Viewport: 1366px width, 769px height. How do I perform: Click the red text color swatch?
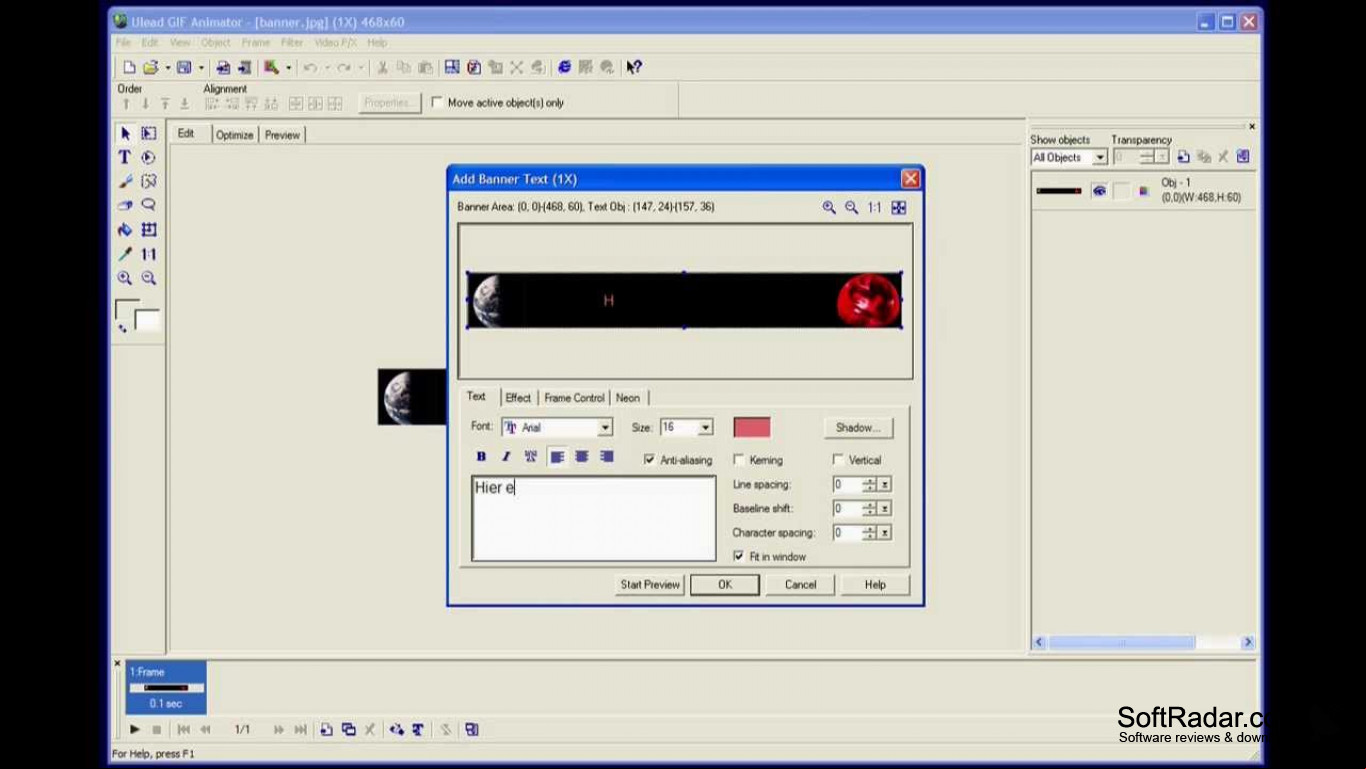[752, 427]
